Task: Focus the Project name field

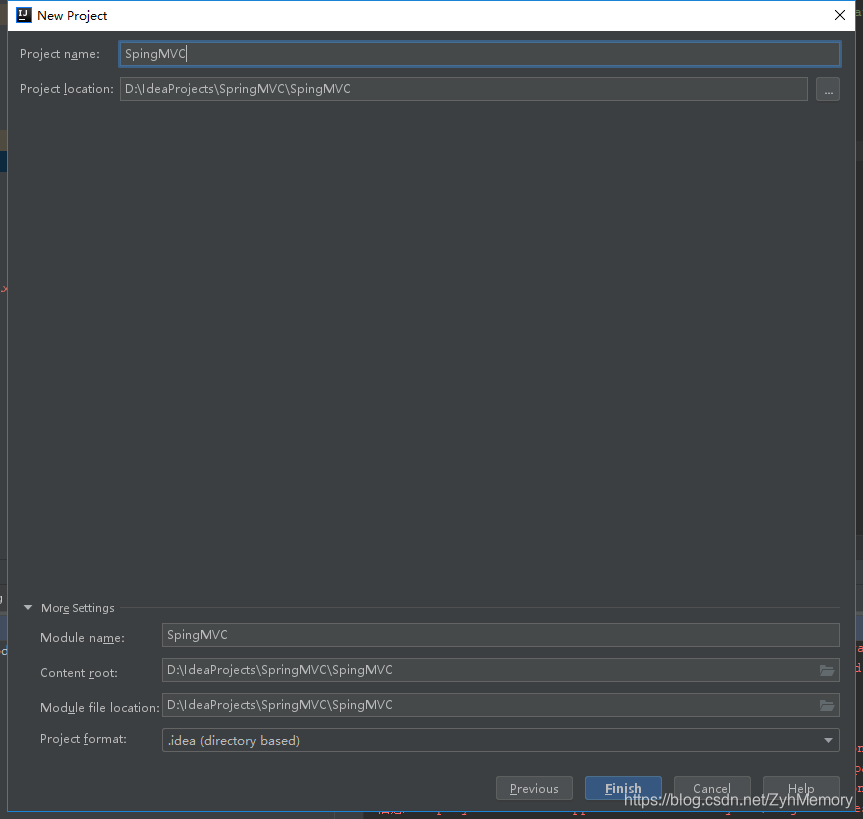Action: click(x=479, y=54)
